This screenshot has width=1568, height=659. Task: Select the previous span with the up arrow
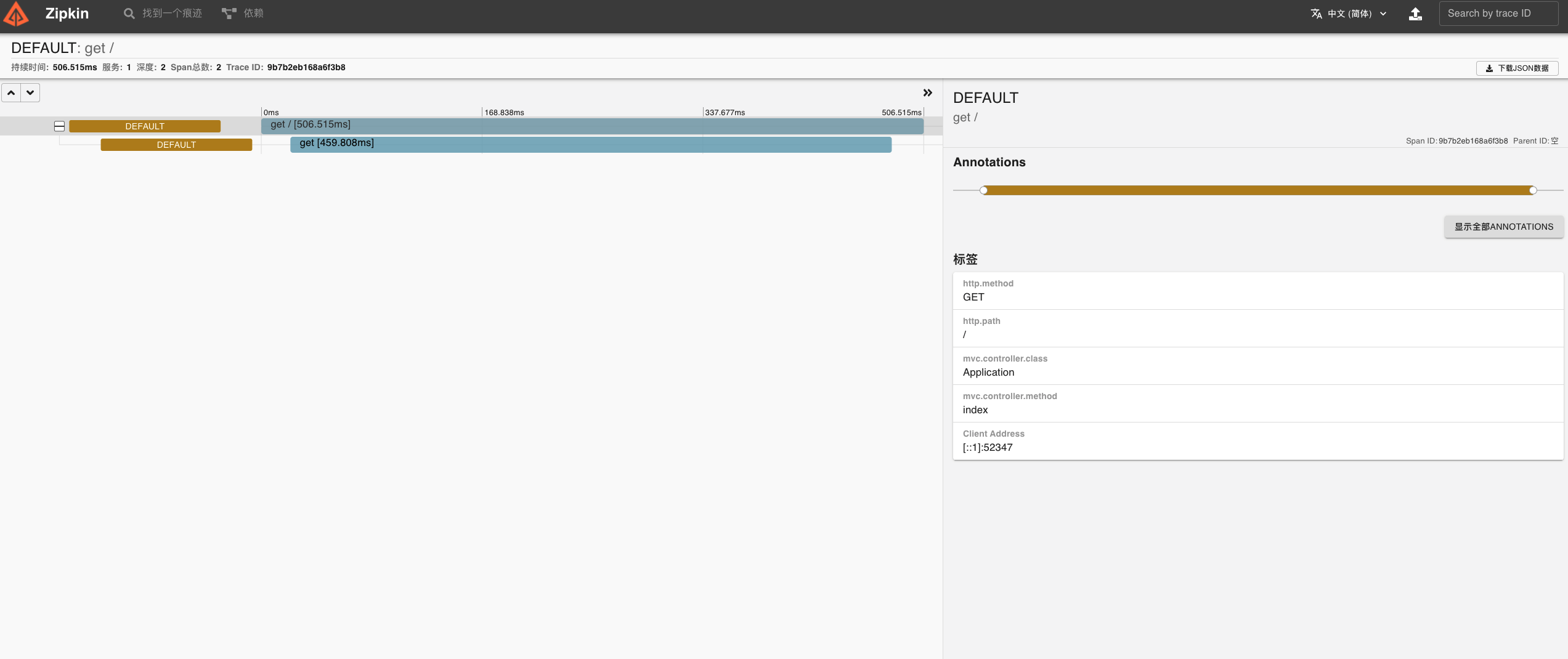[x=11, y=93]
